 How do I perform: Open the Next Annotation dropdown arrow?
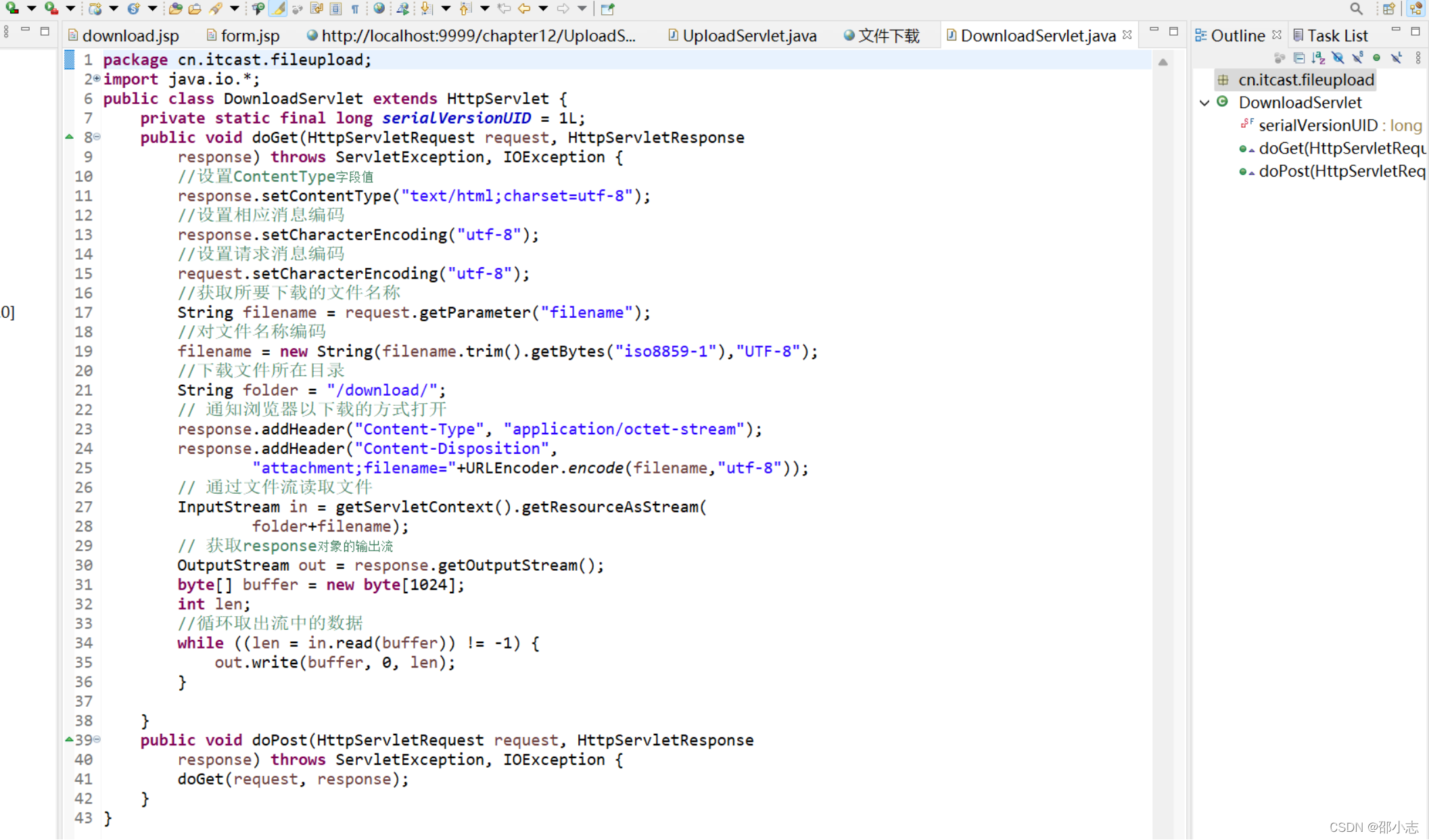[x=445, y=9]
